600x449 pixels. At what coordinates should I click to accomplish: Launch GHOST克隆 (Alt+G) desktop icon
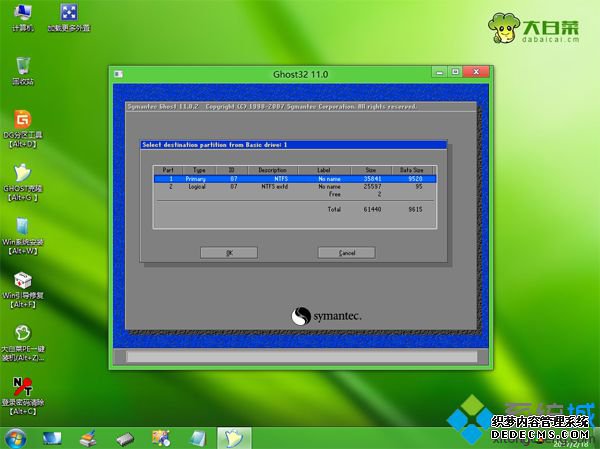coord(23,183)
